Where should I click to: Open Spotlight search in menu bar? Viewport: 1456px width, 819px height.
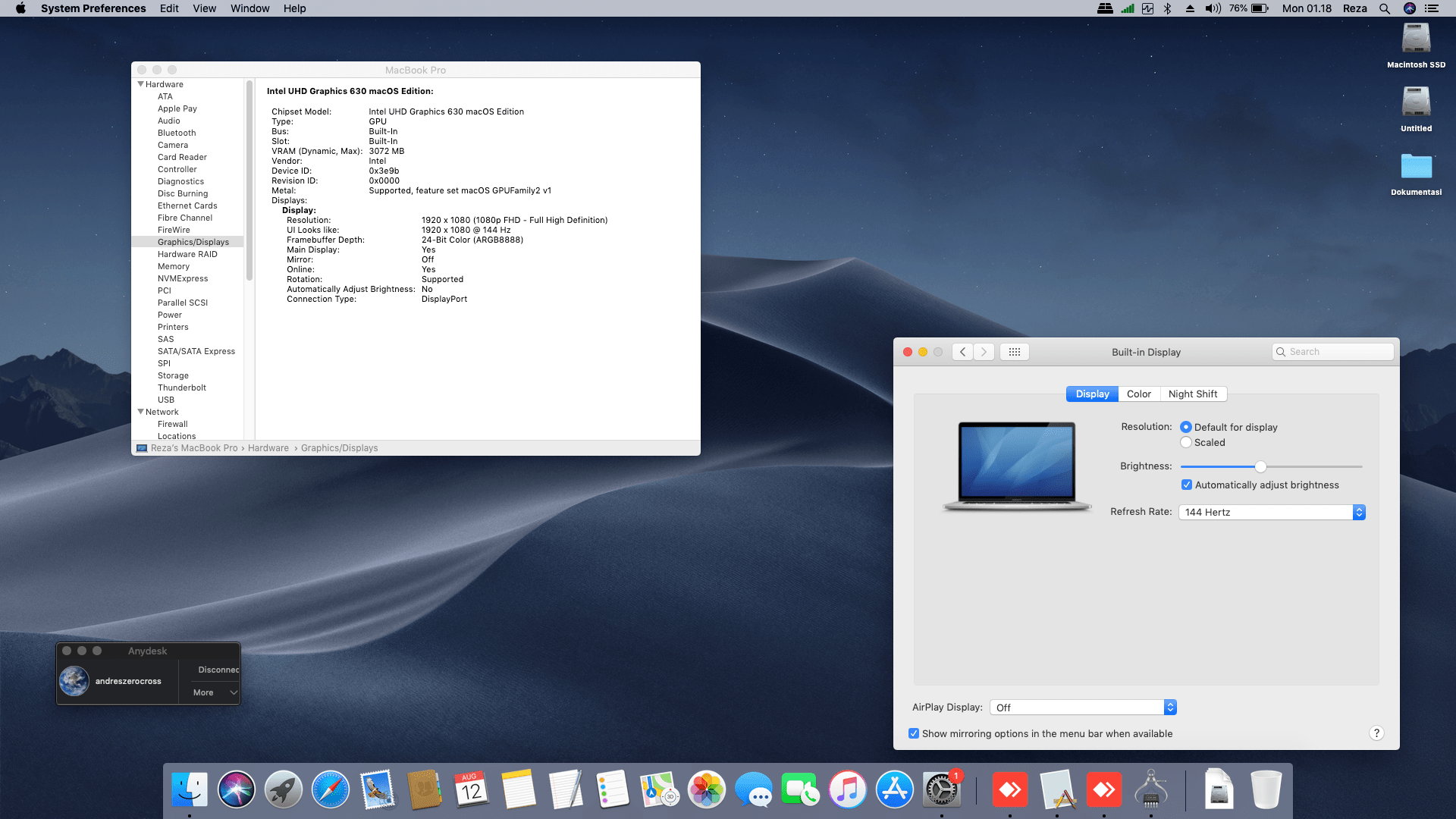coord(1385,8)
